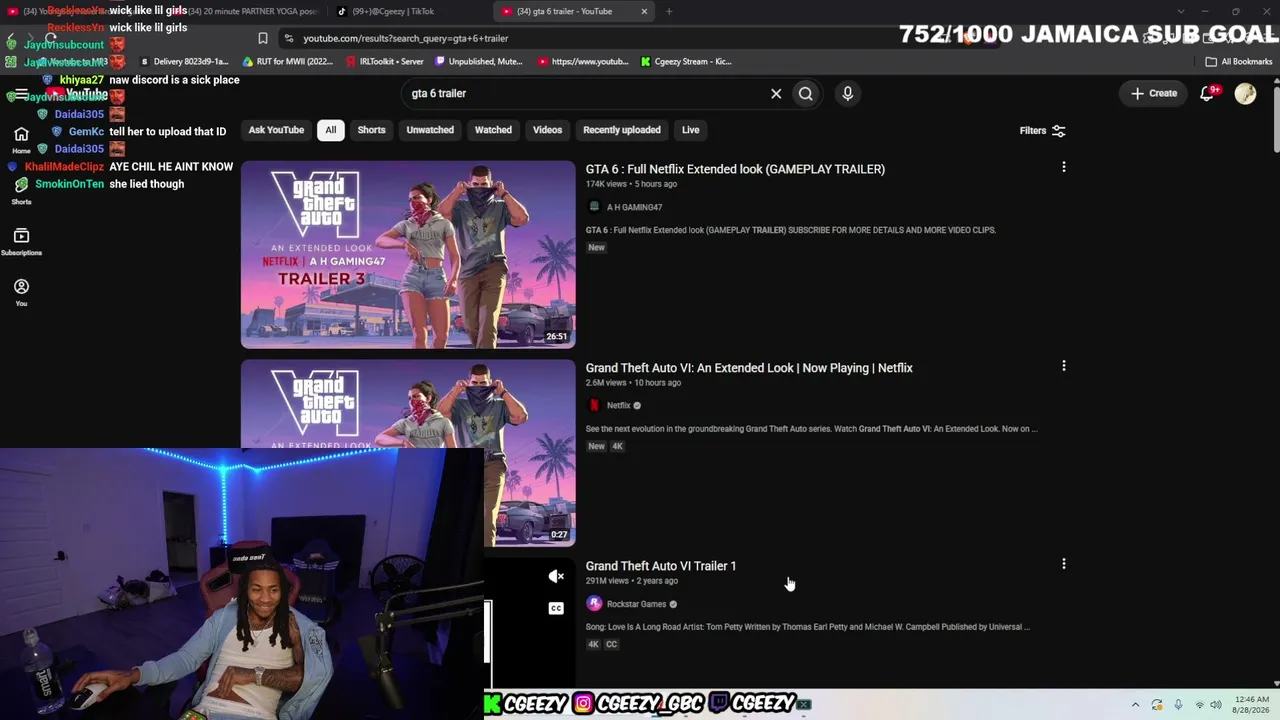
Task: Open YouTube notifications bell
Action: pos(1208,93)
